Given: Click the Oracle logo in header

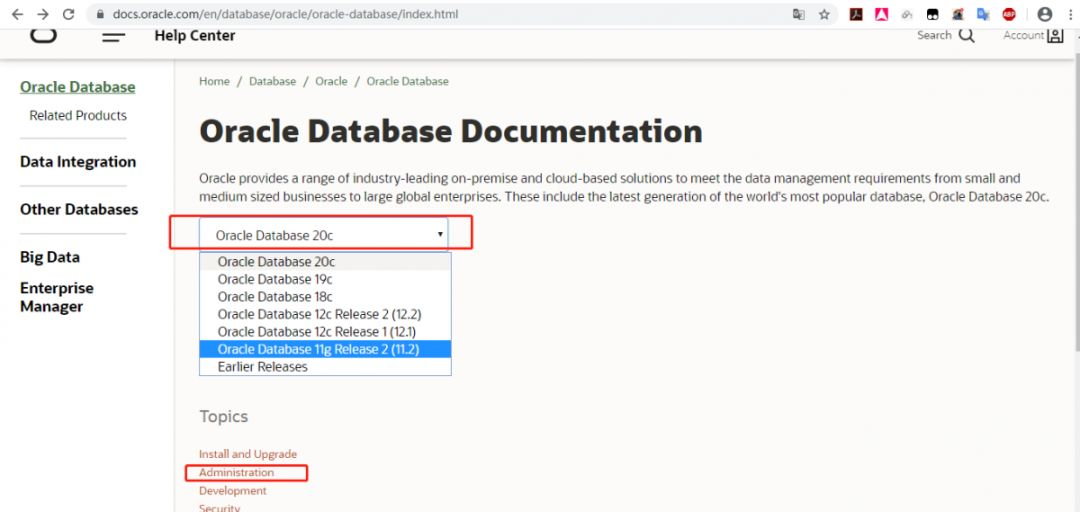Looking at the screenshot, I should click(43, 35).
